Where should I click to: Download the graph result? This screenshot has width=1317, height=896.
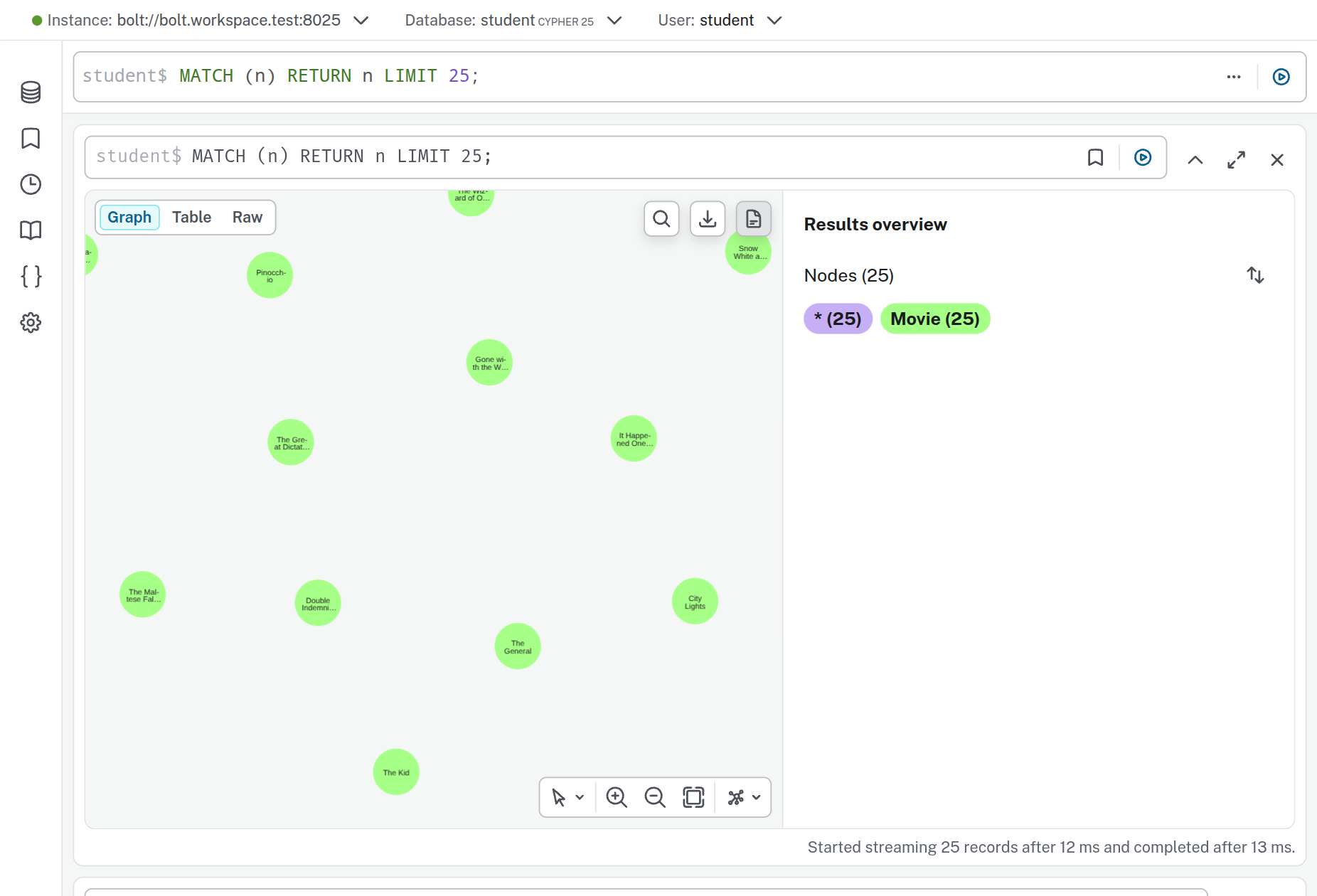tap(708, 218)
